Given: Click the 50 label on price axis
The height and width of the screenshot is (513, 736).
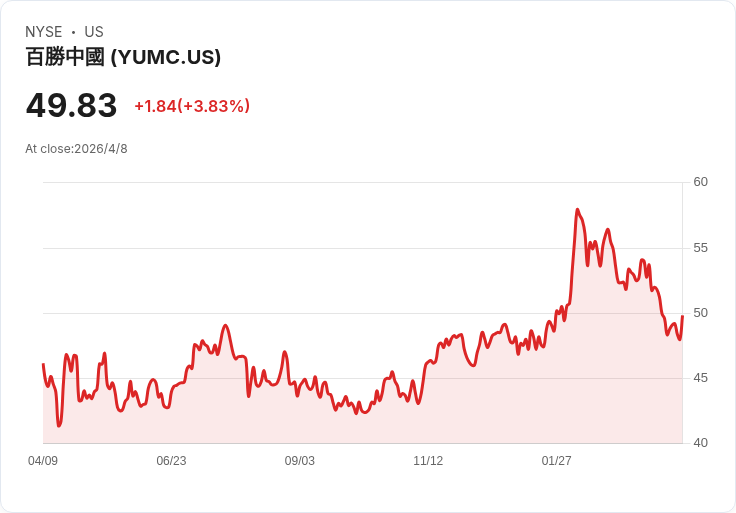Looking at the screenshot, I should (x=700, y=313).
